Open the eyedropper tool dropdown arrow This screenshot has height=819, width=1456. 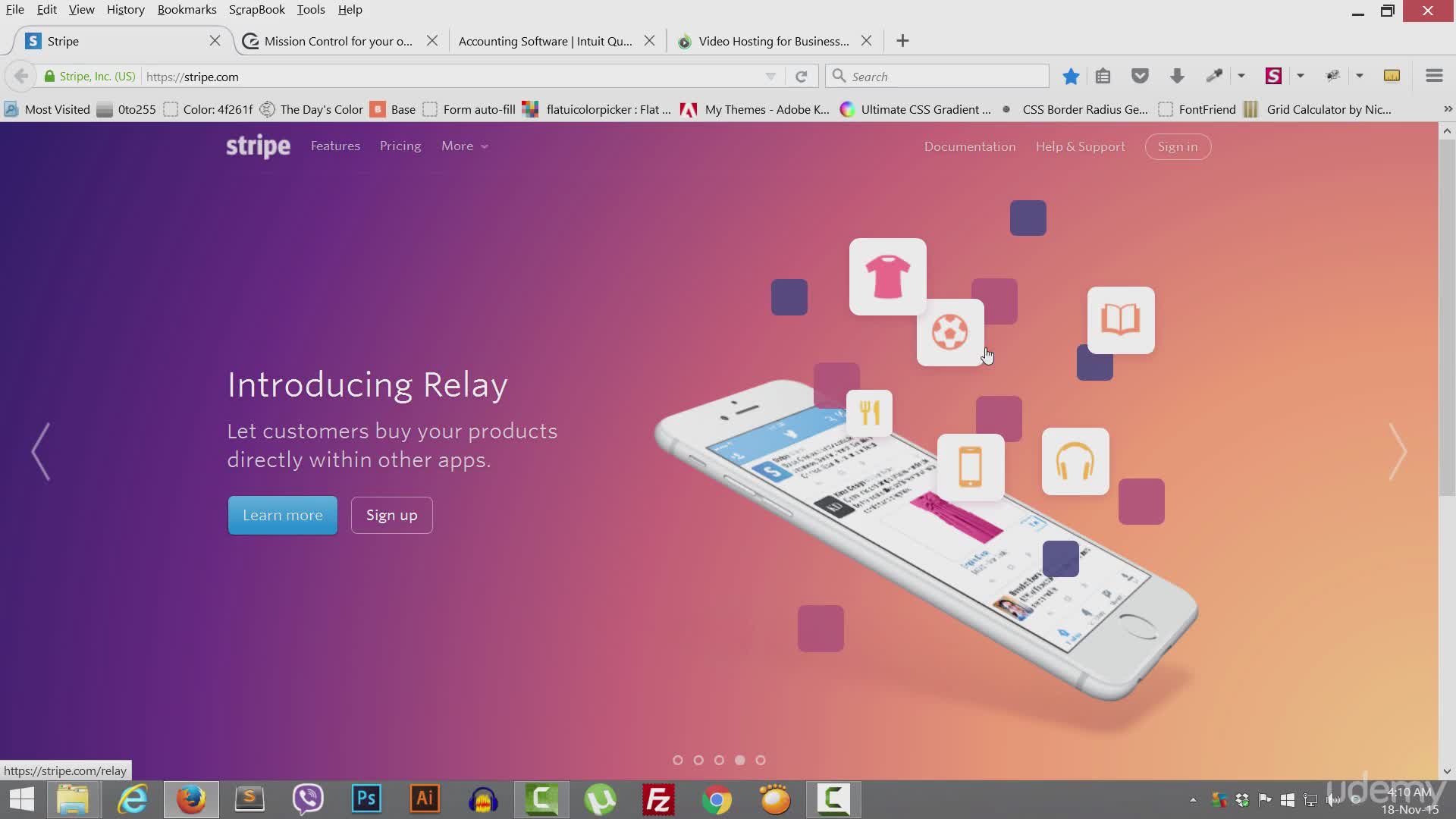click(x=1241, y=76)
